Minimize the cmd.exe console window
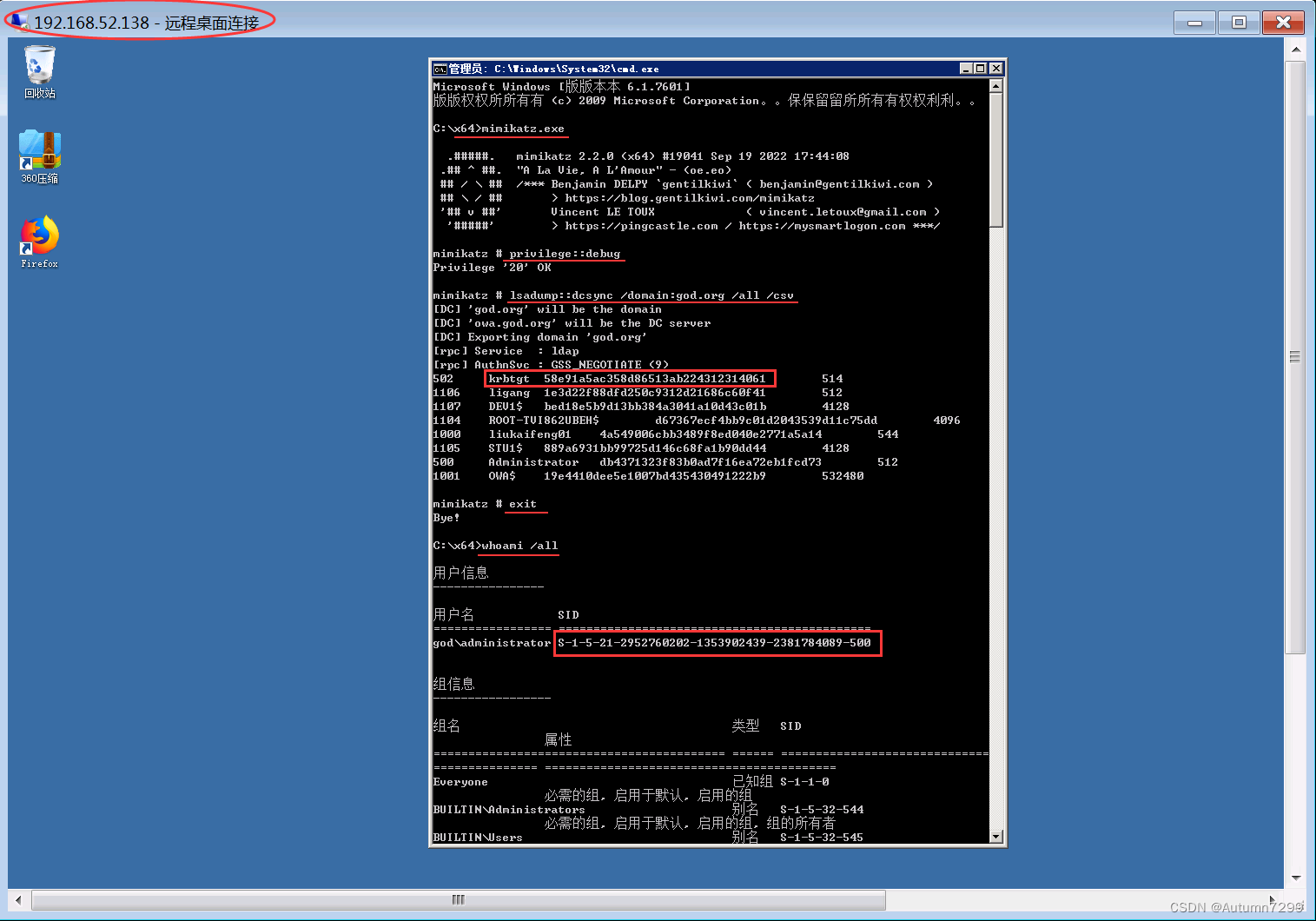The width and height of the screenshot is (1316, 921). tap(966, 68)
